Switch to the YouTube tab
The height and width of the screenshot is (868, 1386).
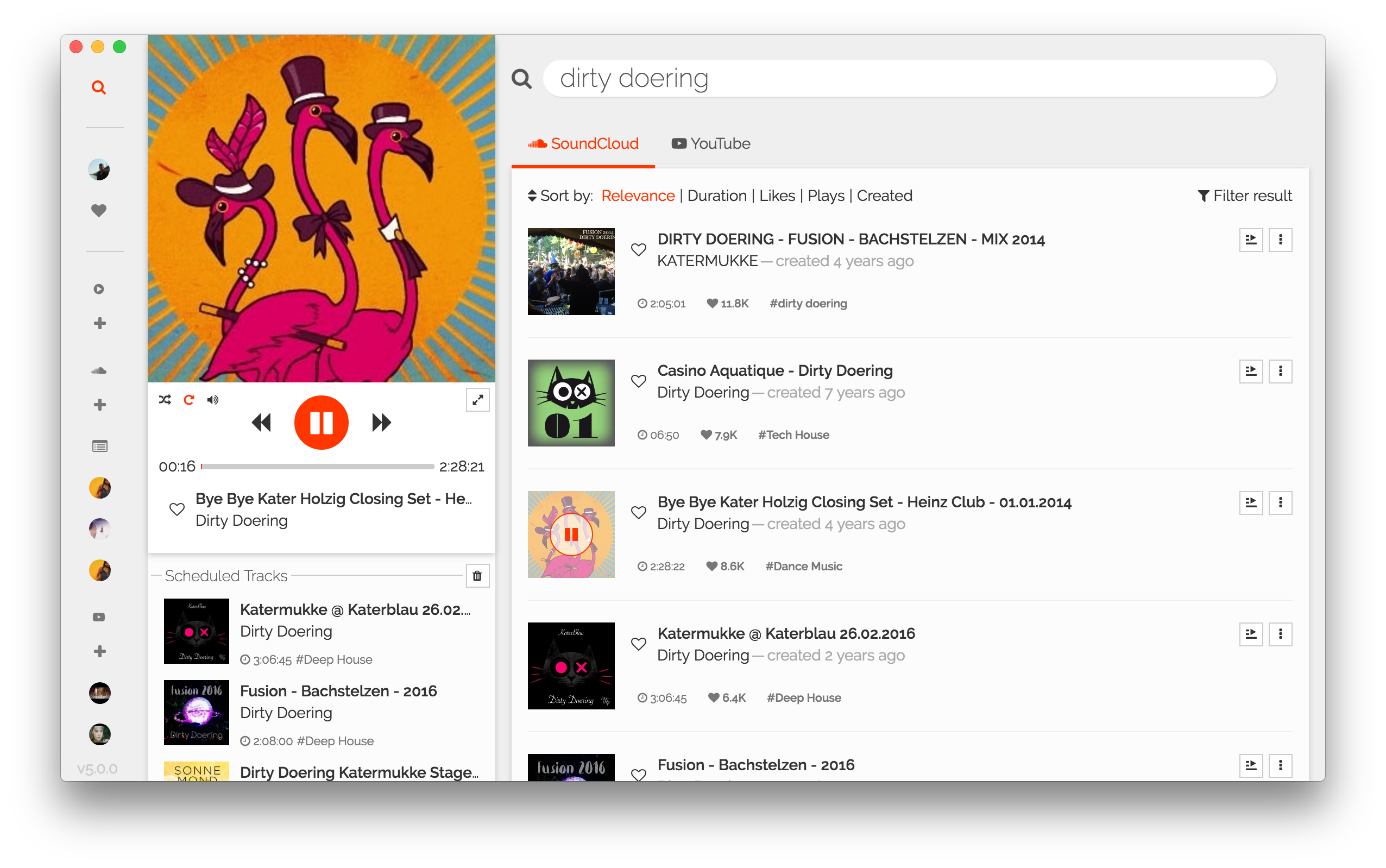tap(710, 143)
